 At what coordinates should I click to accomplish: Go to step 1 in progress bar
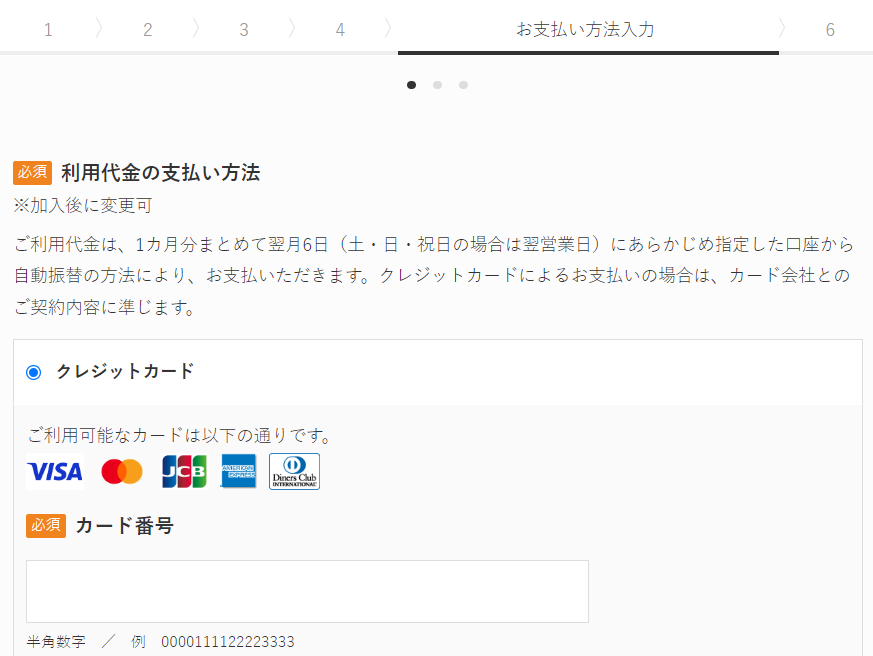tap(48, 30)
